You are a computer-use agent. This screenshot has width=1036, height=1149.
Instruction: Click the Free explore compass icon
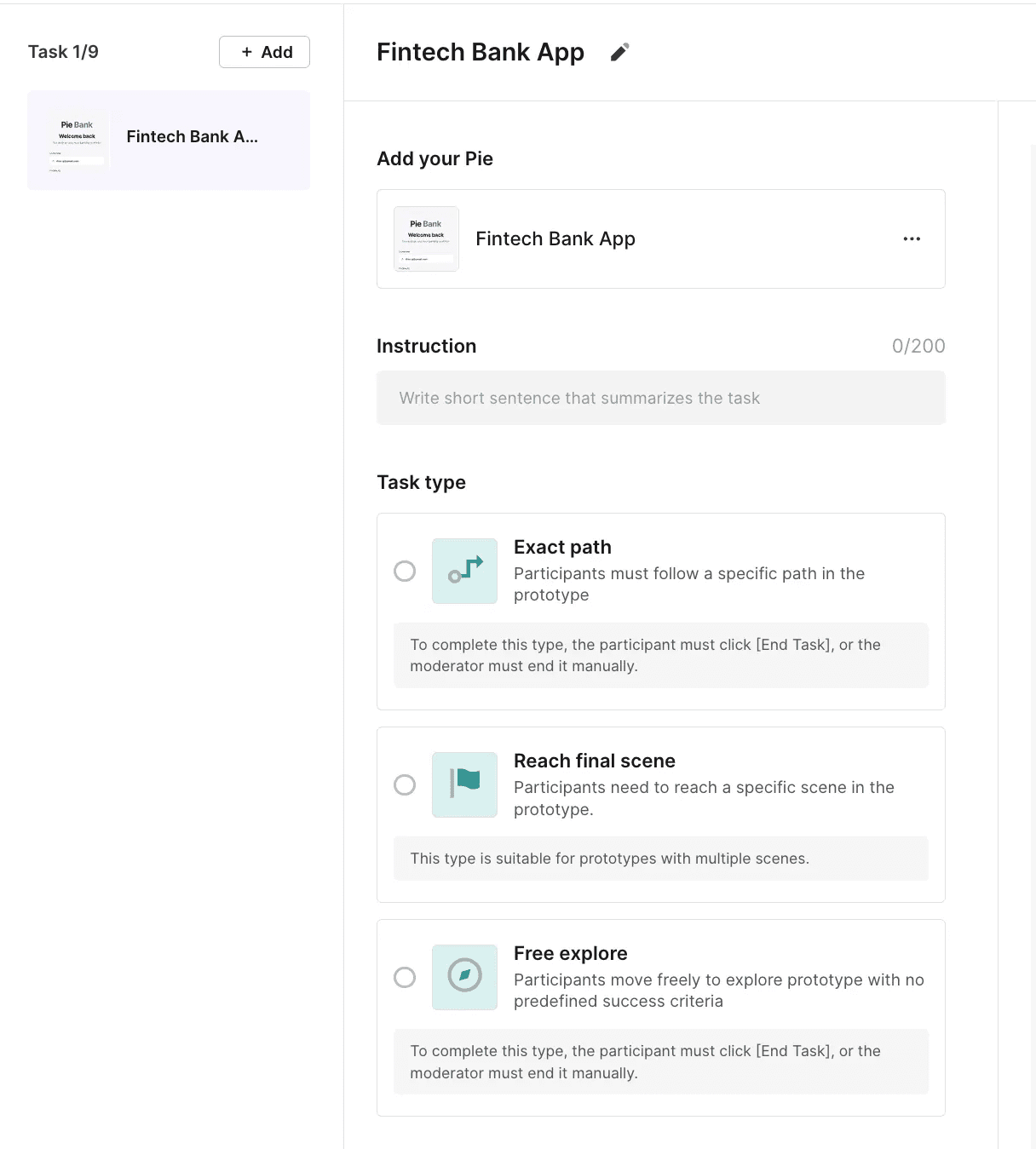pyautogui.click(x=464, y=977)
